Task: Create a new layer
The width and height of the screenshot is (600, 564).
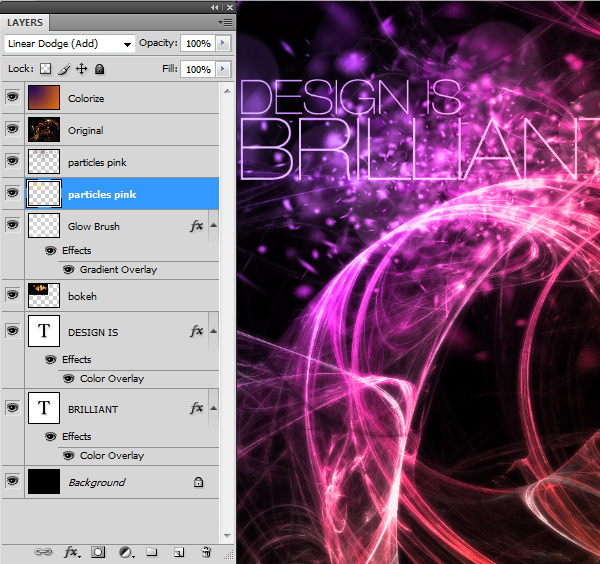Action: tap(178, 551)
